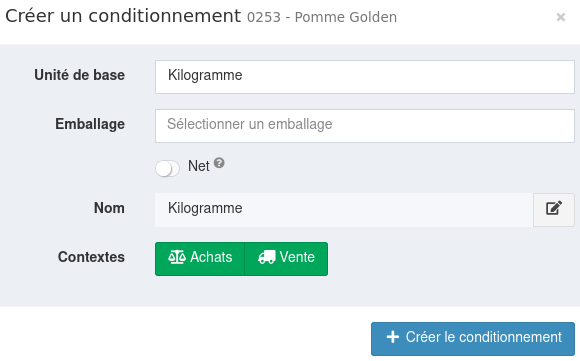Toggle the Net switch on
The height and width of the screenshot is (361, 580).
click(167, 169)
